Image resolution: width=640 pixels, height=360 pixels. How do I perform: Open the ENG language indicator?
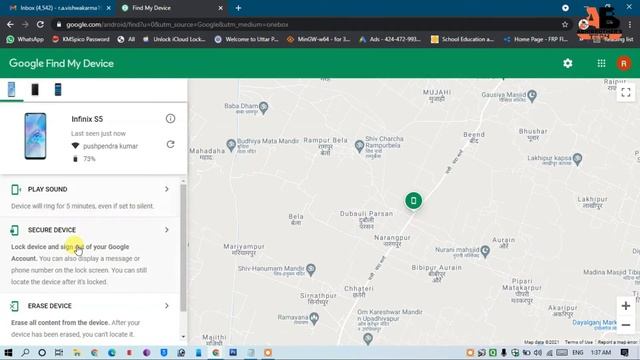click(x=578, y=352)
